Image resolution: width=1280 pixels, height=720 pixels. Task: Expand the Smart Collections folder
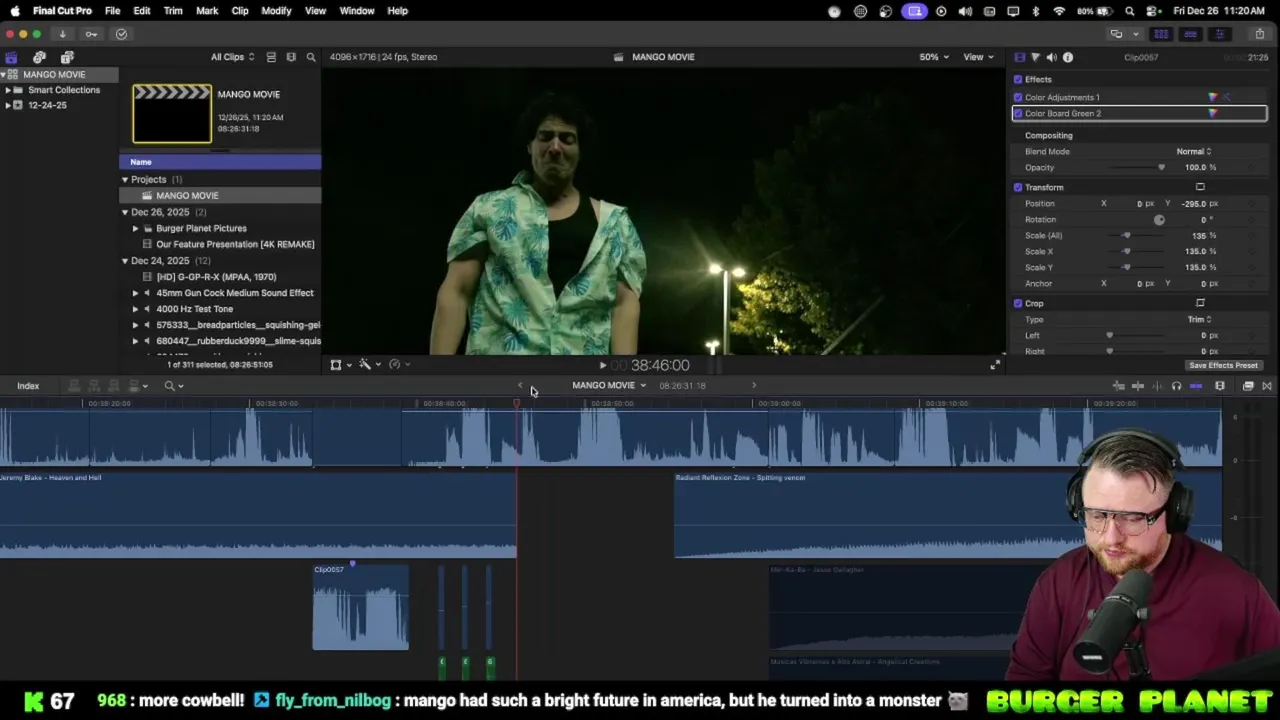(x=8, y=90)
